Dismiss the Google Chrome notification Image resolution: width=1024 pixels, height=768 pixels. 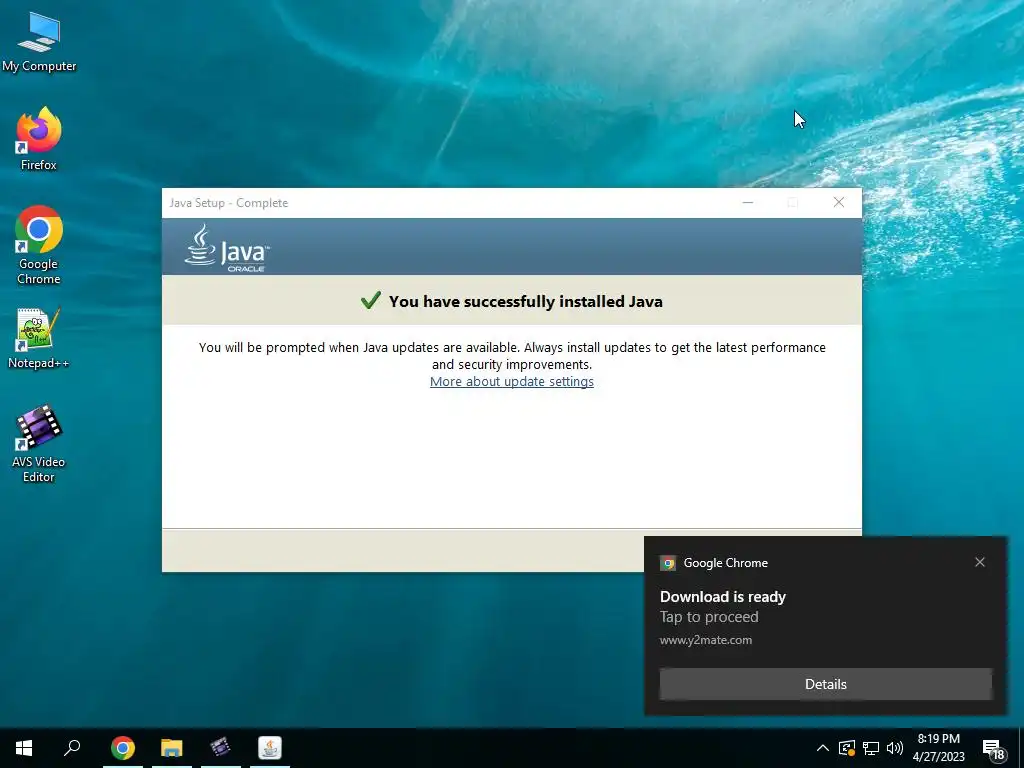pyautogui.click(x=980, y=562)
